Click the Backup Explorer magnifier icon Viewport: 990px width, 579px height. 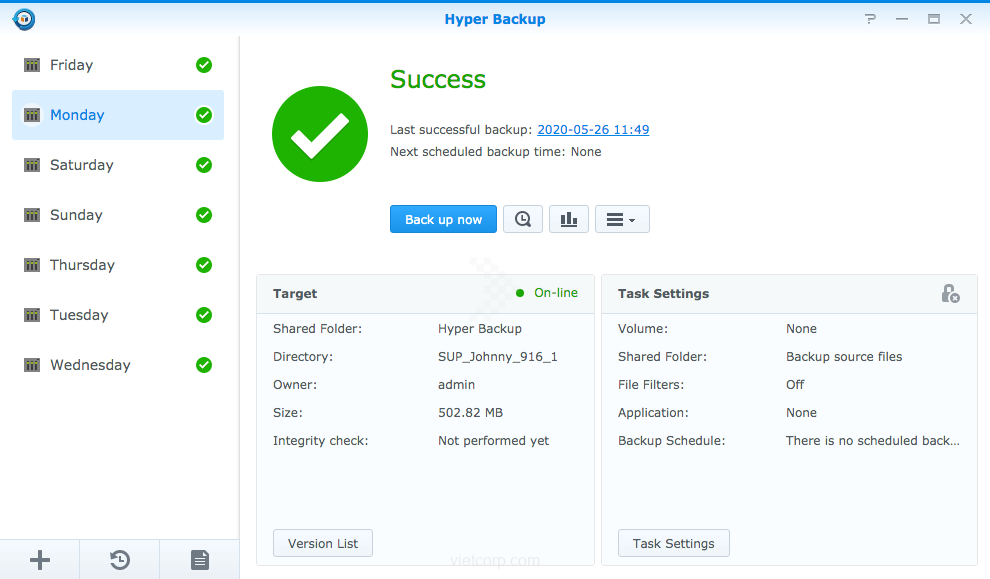522,220
